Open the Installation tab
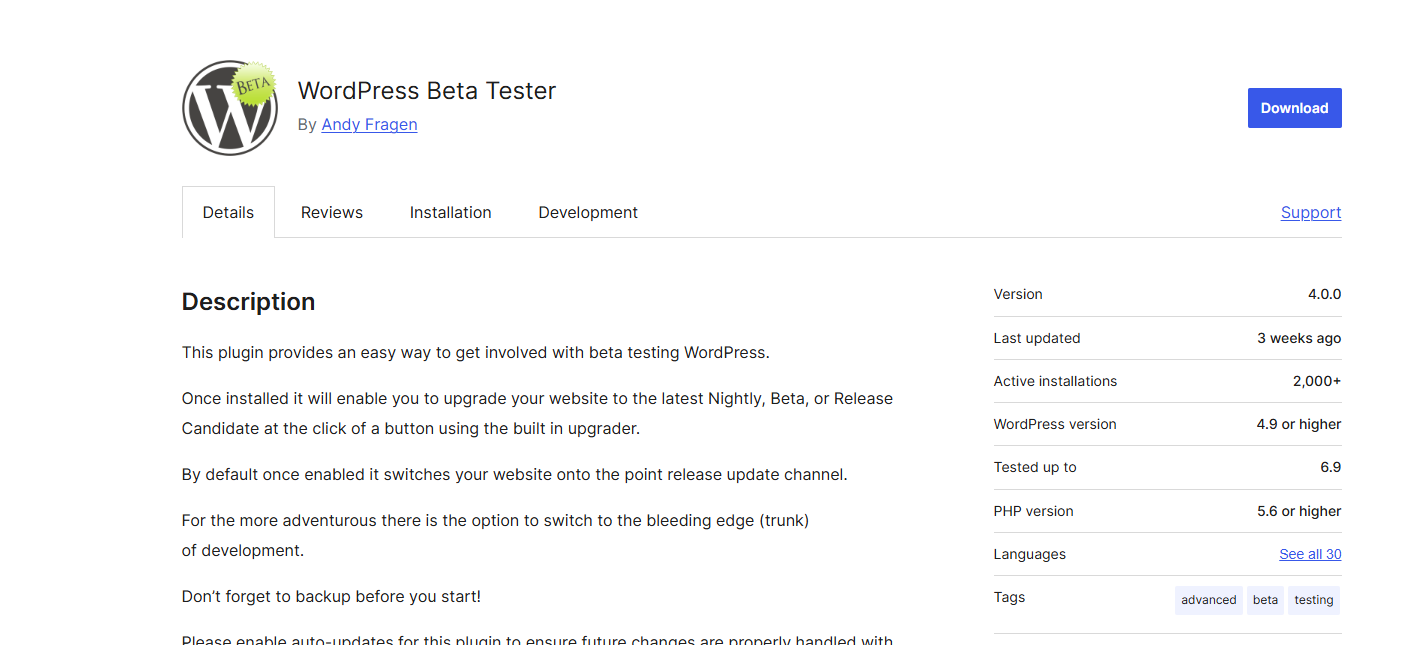The width and height of the screenshot is (1427, 645). click(450, 212)
